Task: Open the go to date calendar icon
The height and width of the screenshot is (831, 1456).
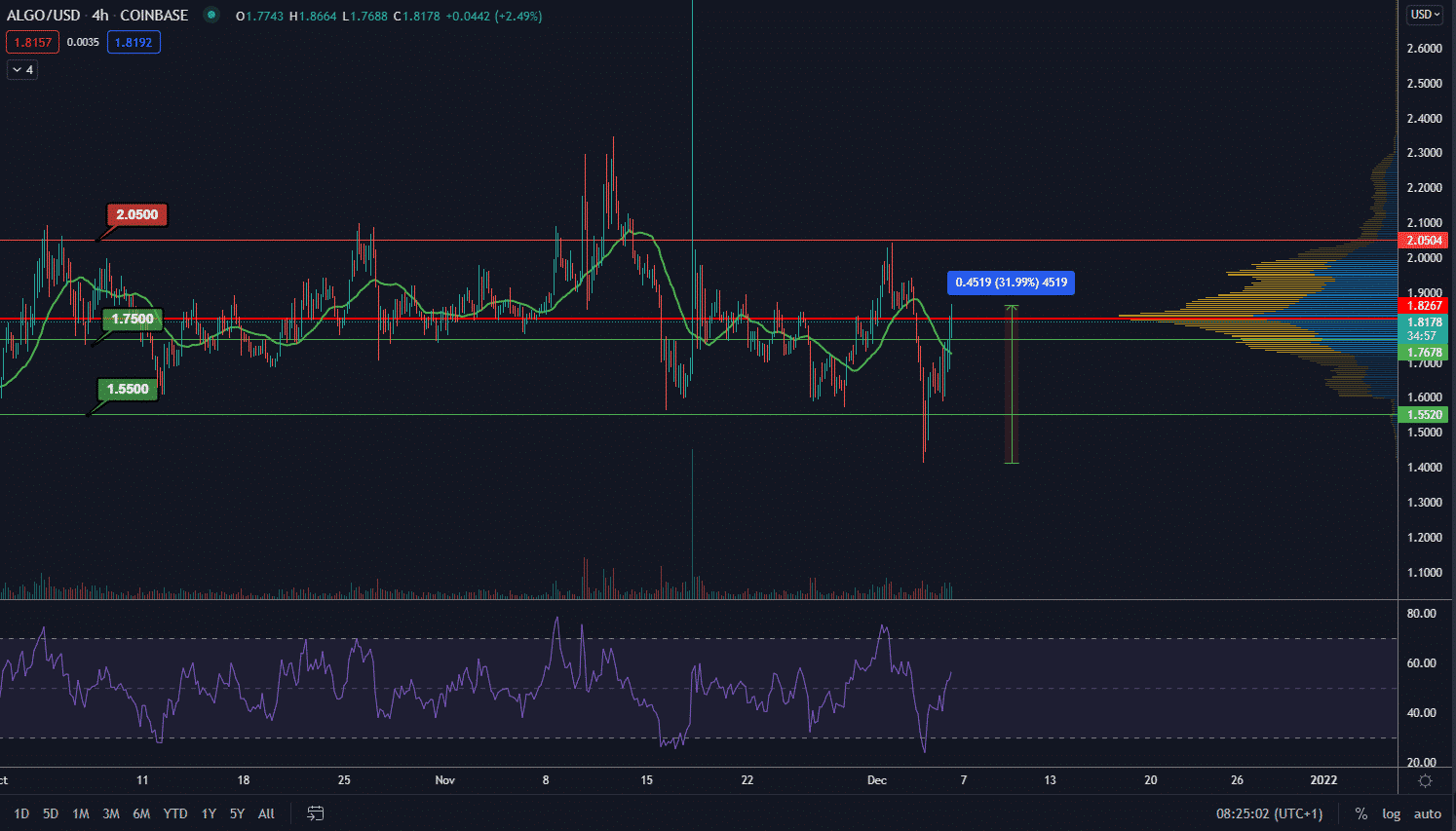Action: coord(315,813)
